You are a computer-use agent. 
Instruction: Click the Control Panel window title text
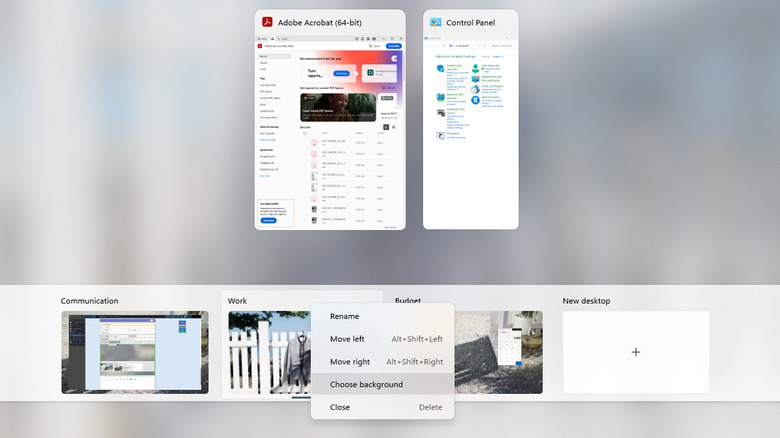click(x=471, y=22)
